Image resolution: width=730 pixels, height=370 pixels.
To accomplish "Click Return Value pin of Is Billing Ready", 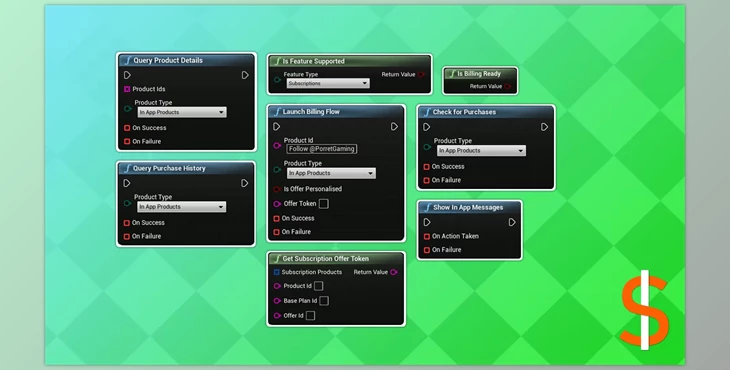I will [x=507, y=87].
